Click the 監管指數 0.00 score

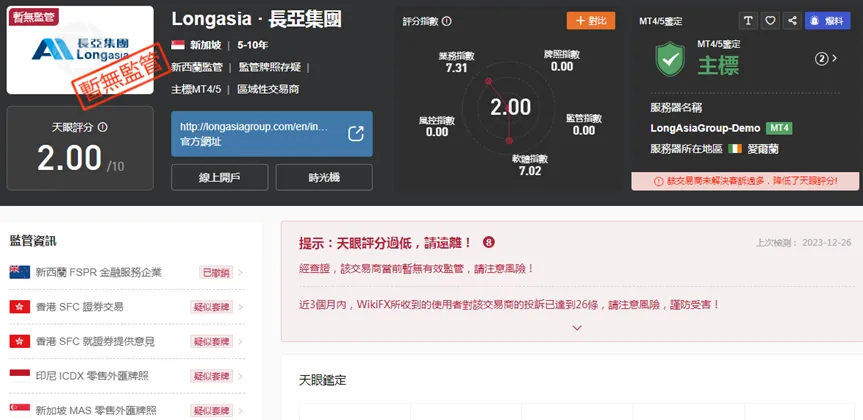tap(584, 124)
